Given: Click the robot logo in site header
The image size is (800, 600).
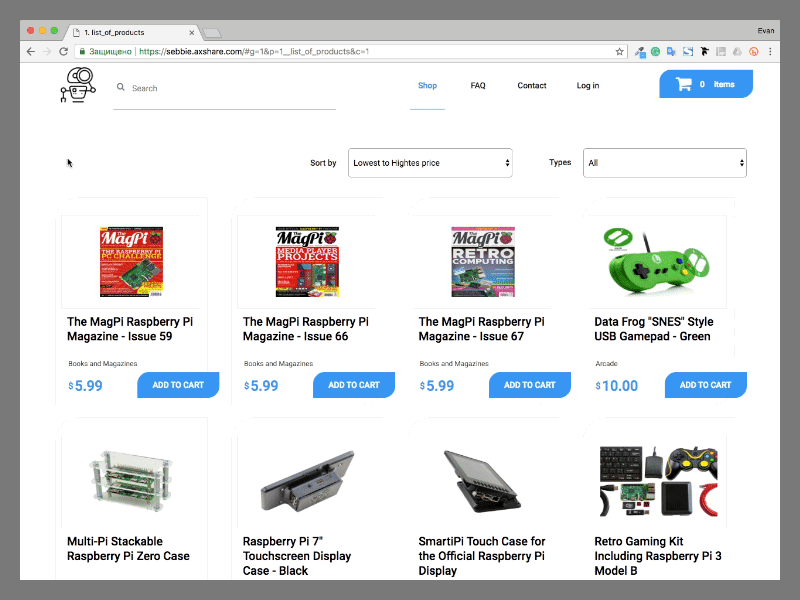Looking at the screenshot, I should [78, 85].
